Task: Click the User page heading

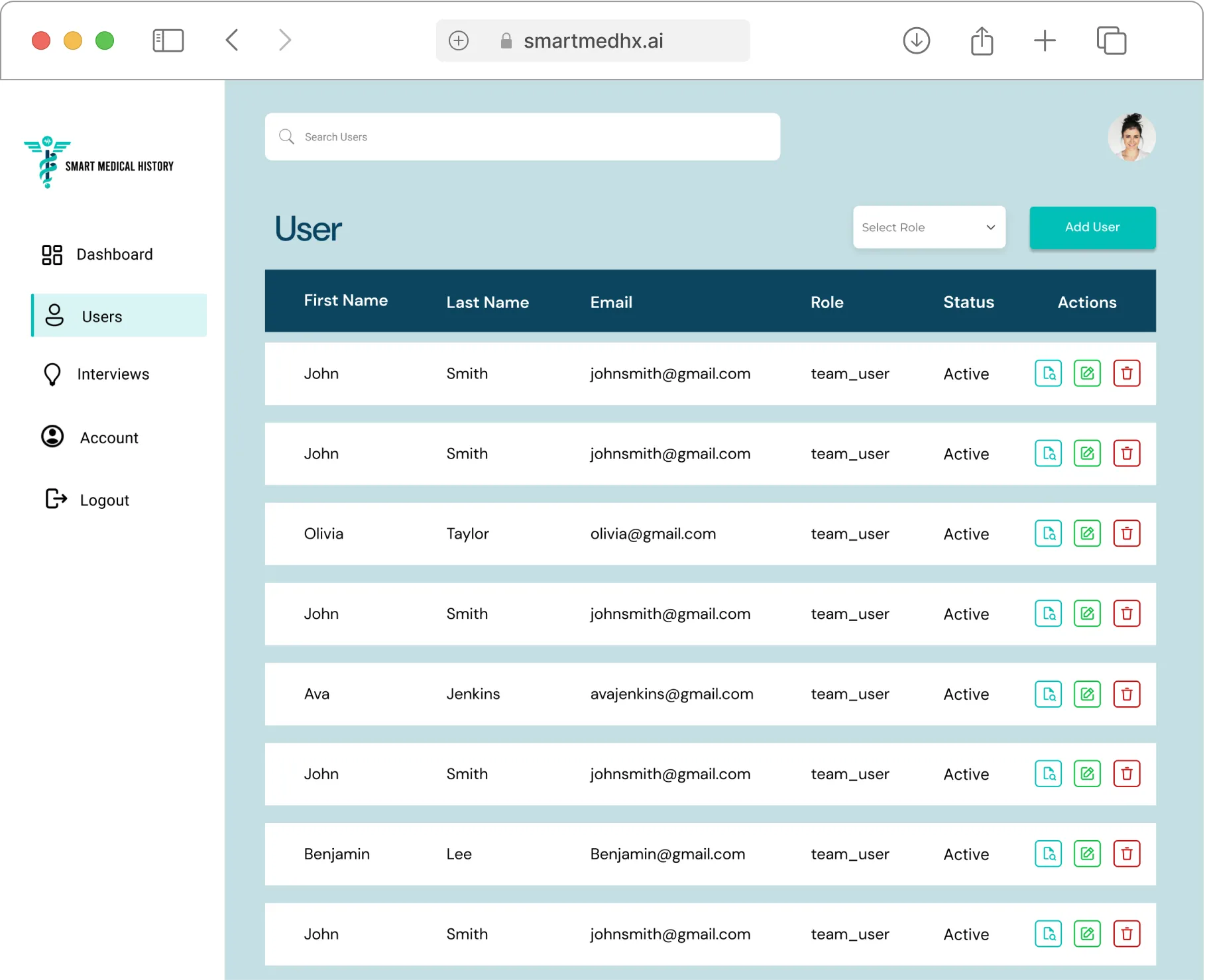Action: 308,229
